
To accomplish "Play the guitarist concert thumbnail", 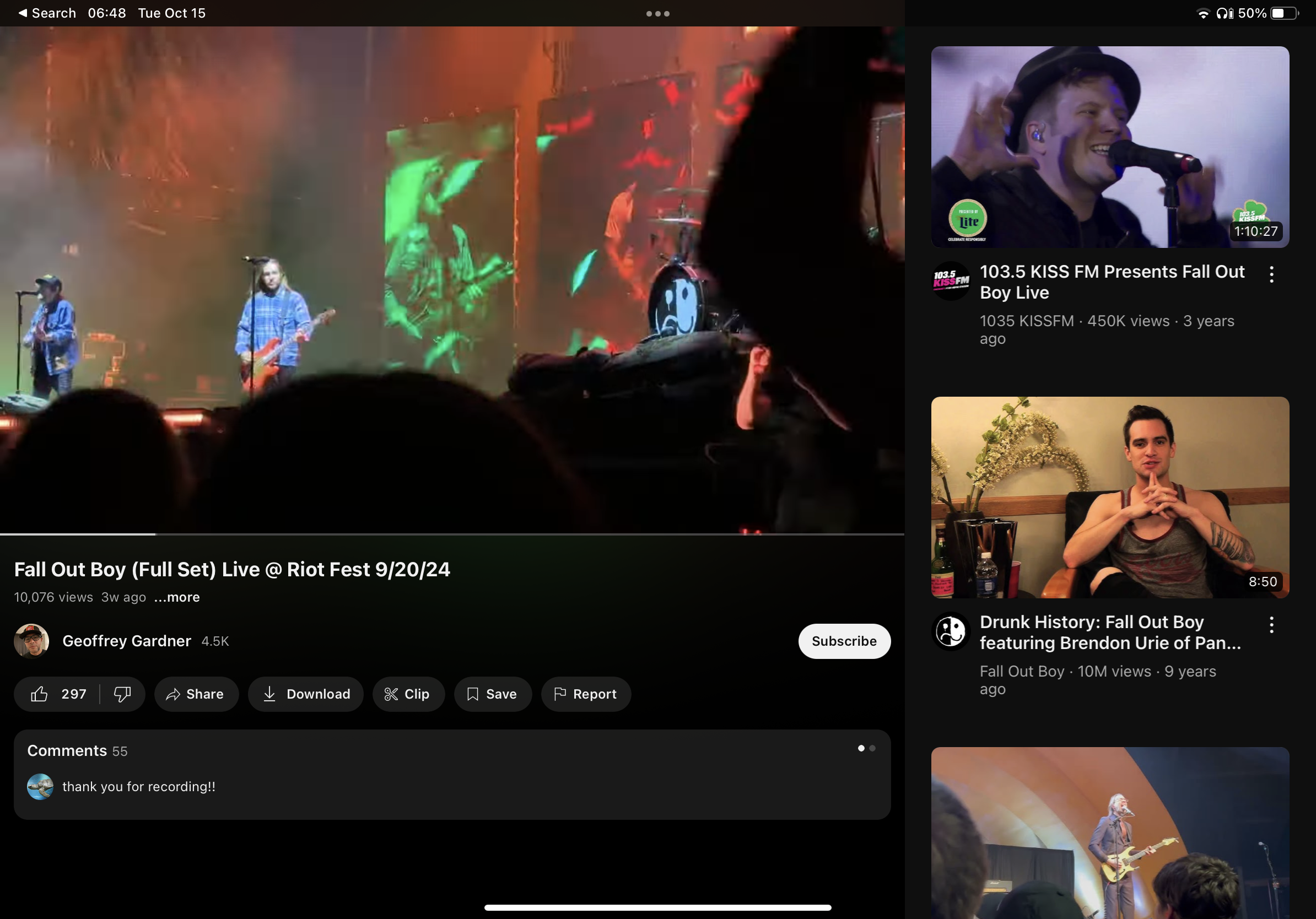I will click(1110, 832).
